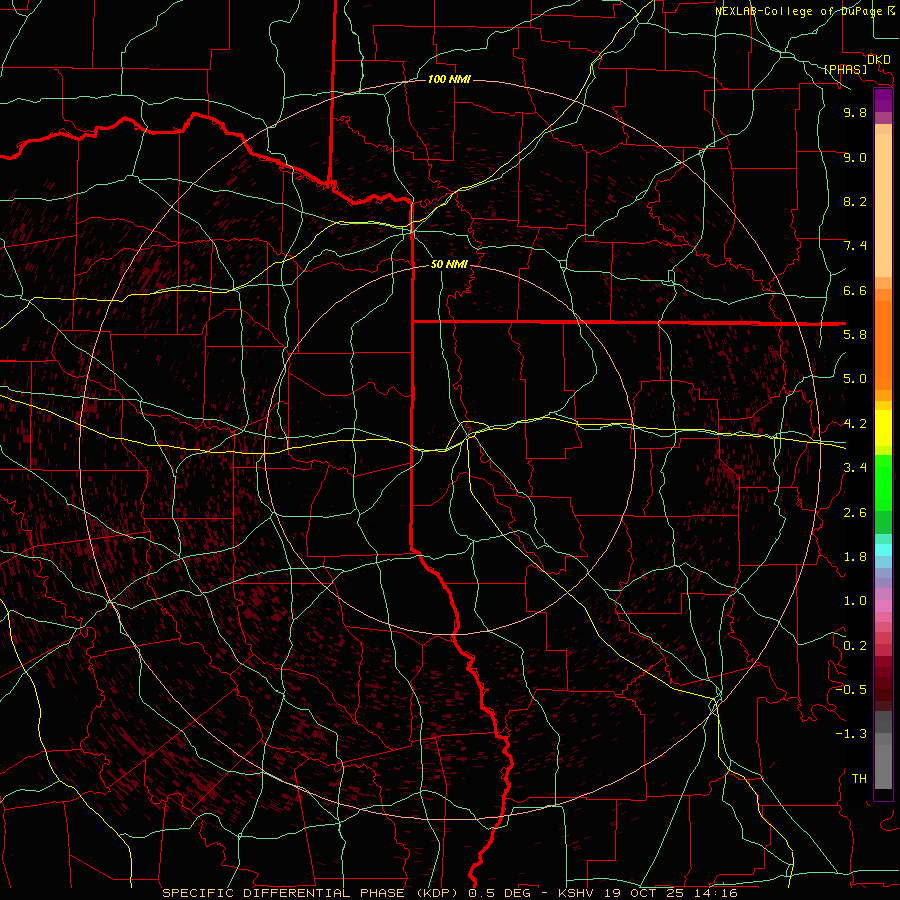Select the 6.6 scale value
The width and height of the screenshot is (900, 900).
click(855, 290)
